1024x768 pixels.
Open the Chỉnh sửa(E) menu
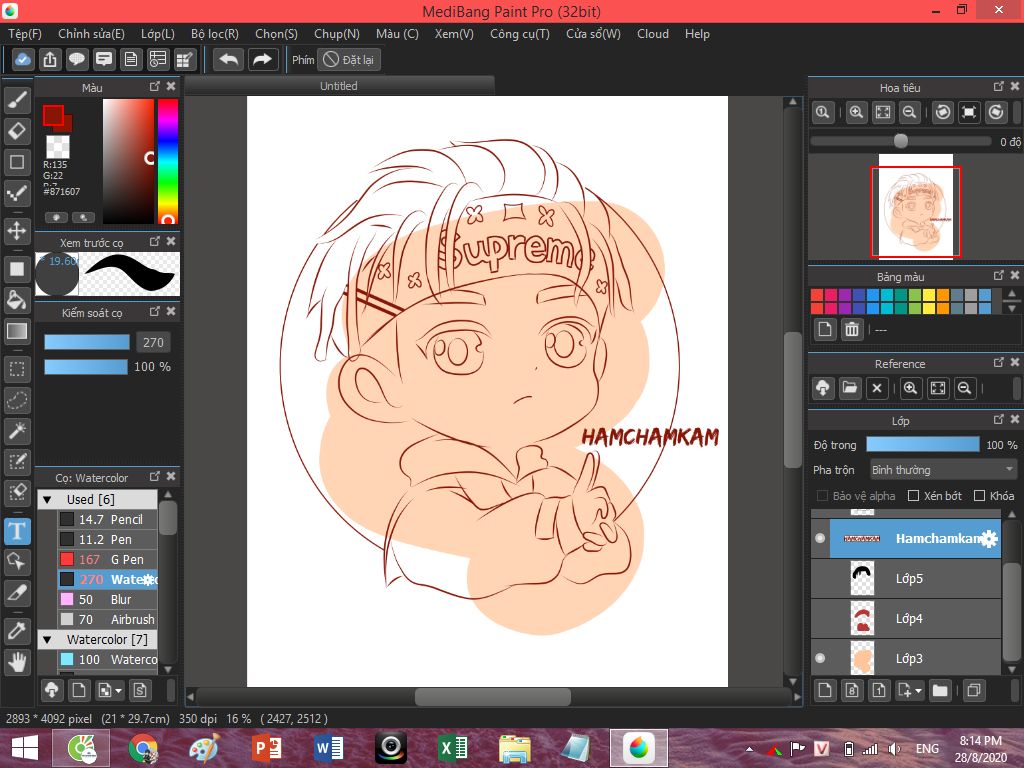(91, 34)
